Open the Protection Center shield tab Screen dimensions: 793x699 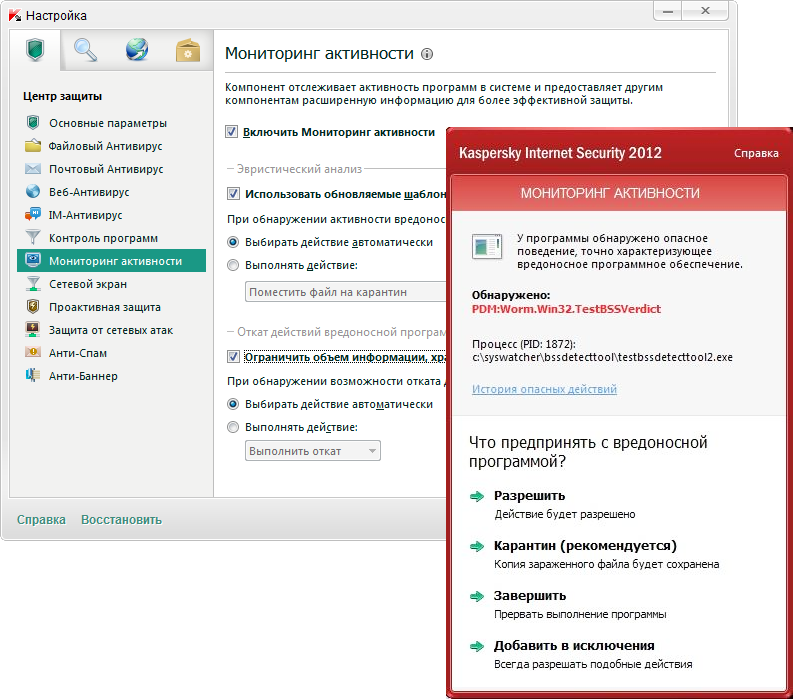tap(35, 50)
